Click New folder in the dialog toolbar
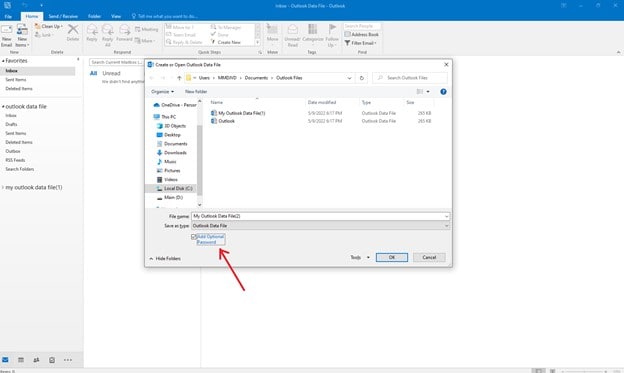Image resolution: width=624 pixels, height=373 pixels. pos(196,92)
